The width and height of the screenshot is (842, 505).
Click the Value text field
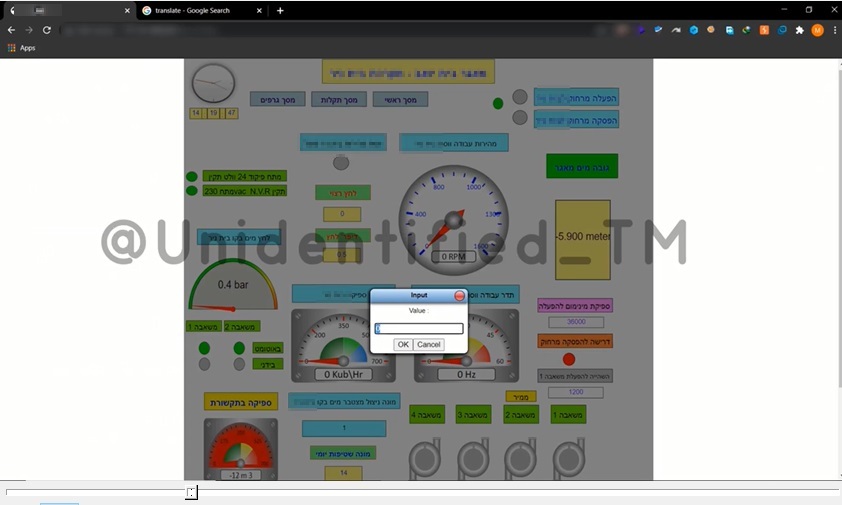point(419,328)
